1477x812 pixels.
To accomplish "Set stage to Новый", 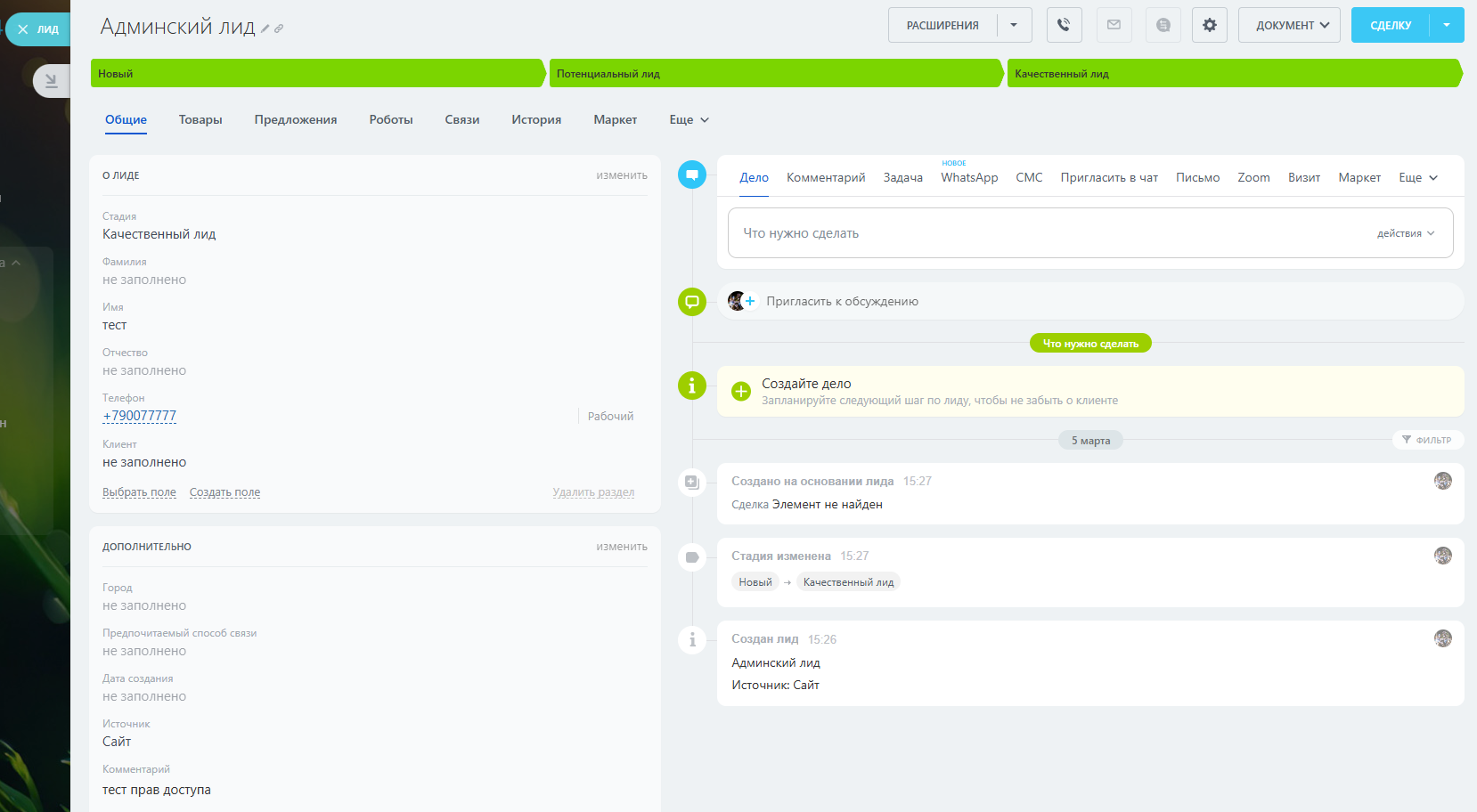I will click(x=318, y=73).
